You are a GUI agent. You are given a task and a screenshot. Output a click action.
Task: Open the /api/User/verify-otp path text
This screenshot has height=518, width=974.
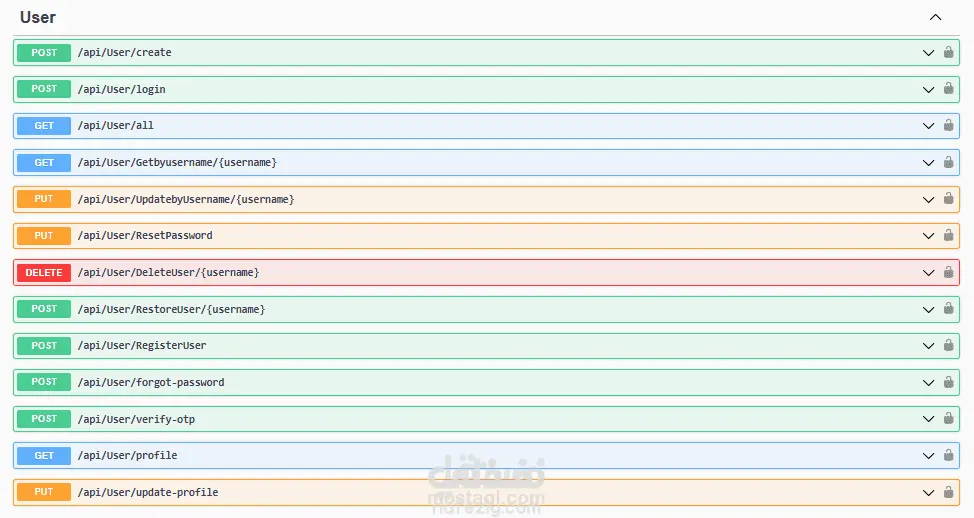tap(136, 419)
